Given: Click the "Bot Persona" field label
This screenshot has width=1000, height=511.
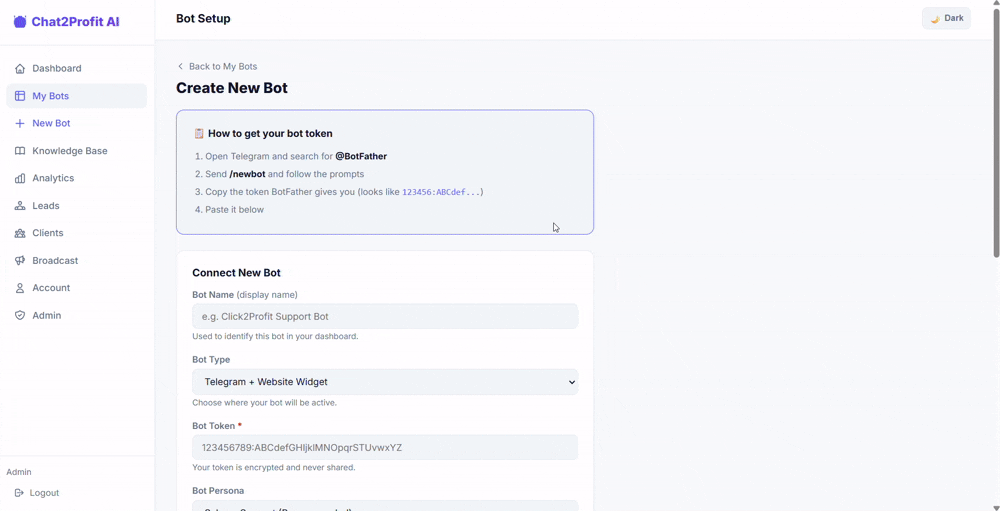Looking at the screenshot, I should tap(218, 491).
